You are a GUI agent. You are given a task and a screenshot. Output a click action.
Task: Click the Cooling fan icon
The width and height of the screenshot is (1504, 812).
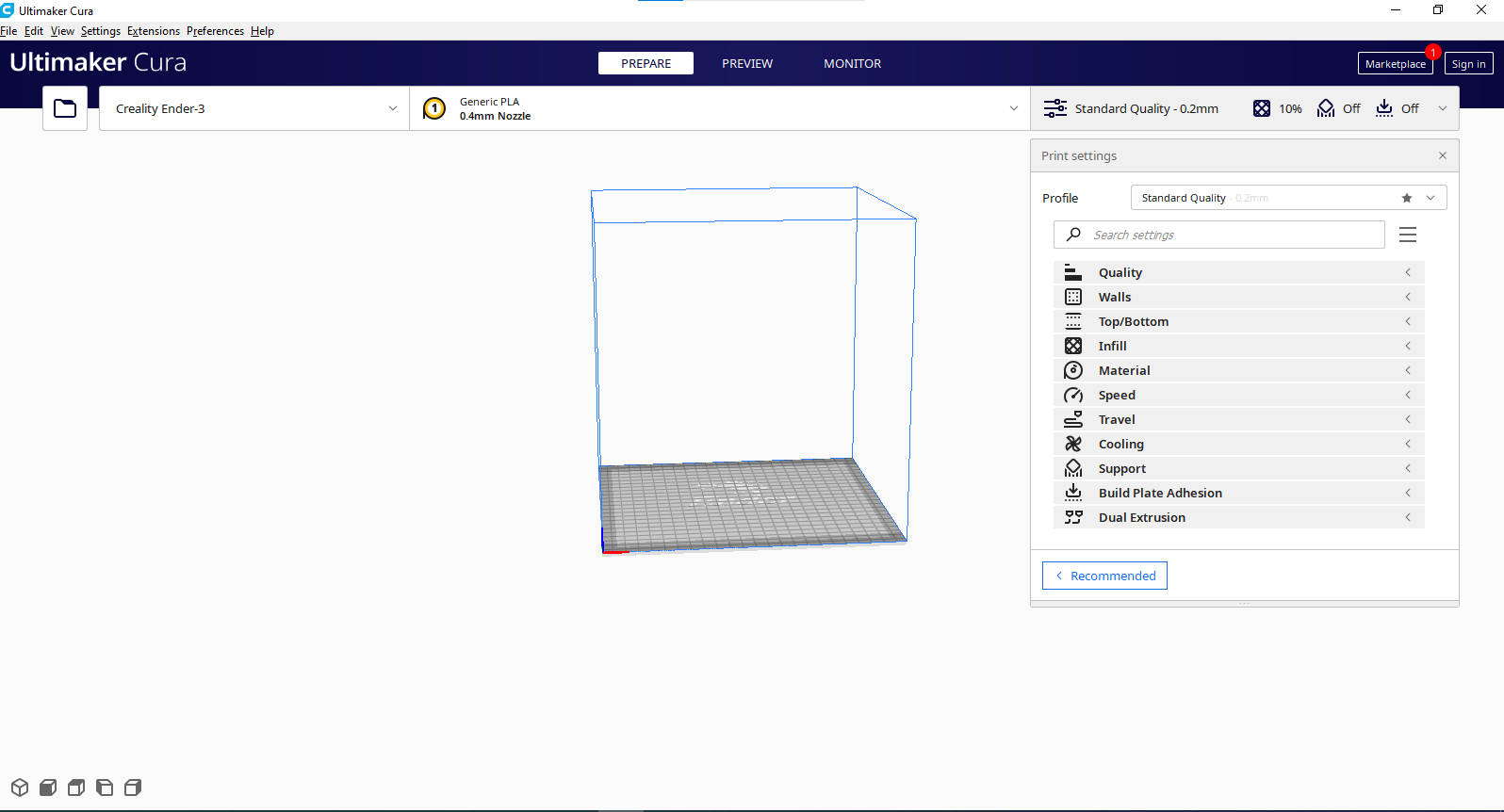tap(1073, 444)
